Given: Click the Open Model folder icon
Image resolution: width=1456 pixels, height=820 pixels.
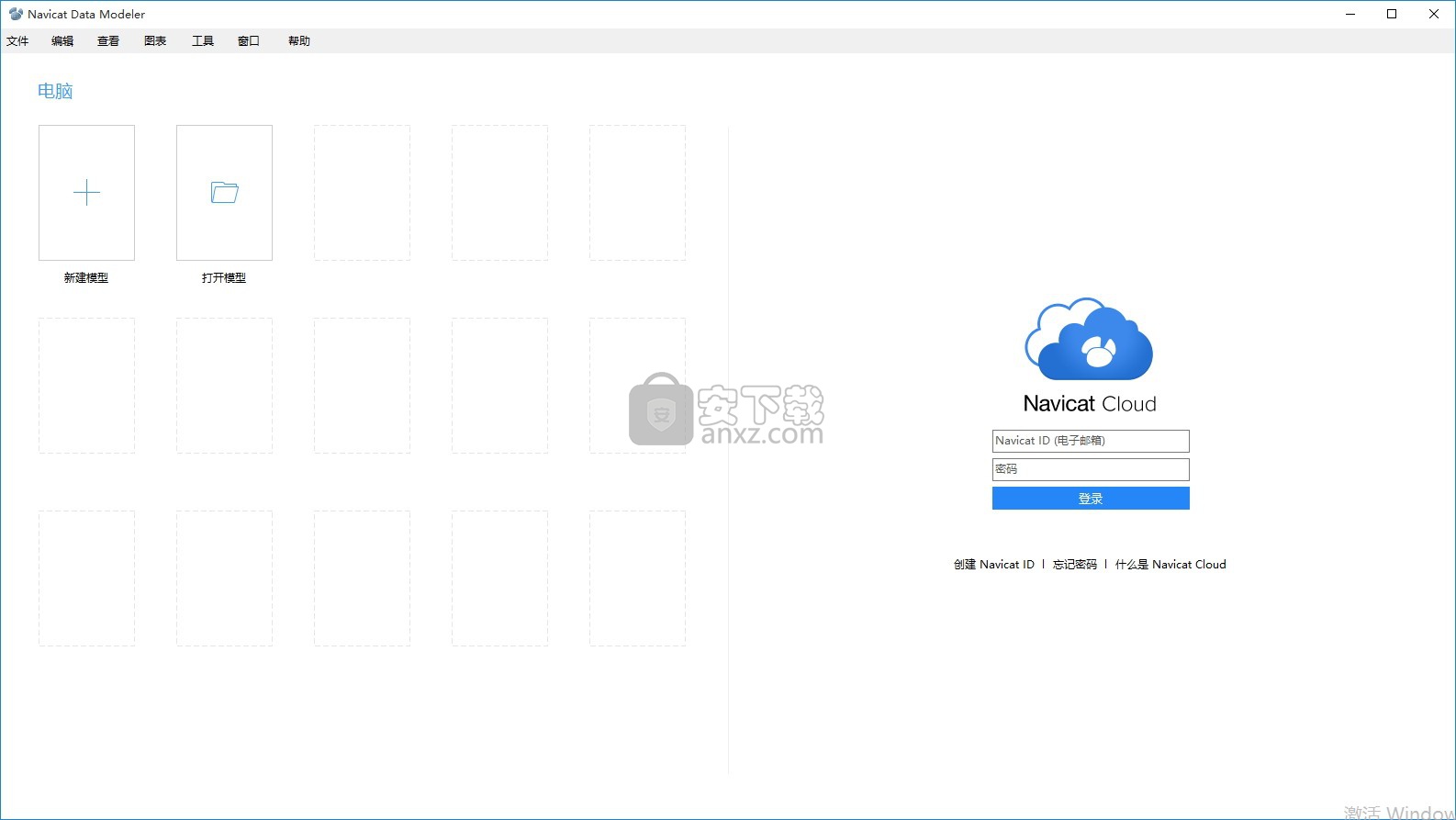Looking at the screenshot, I should coord(224,193).
